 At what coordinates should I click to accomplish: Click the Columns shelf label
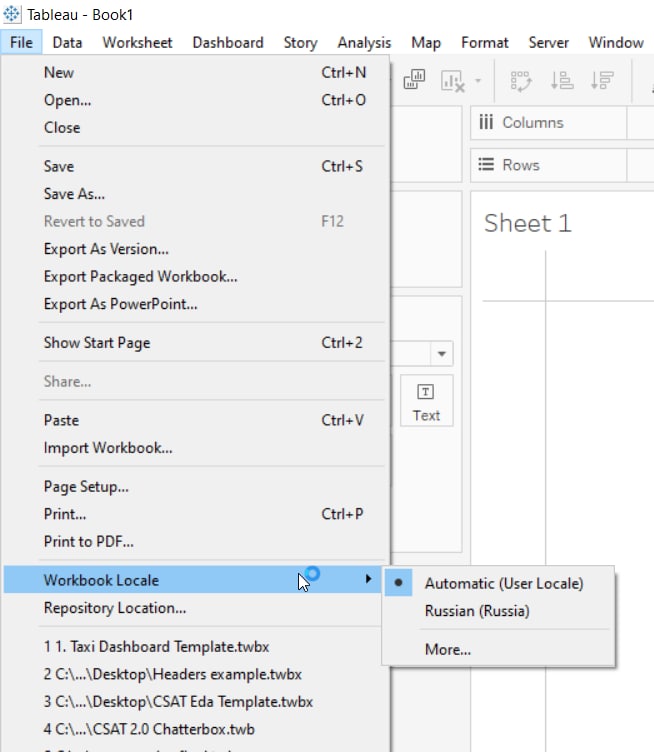click(x=533, y=123)
